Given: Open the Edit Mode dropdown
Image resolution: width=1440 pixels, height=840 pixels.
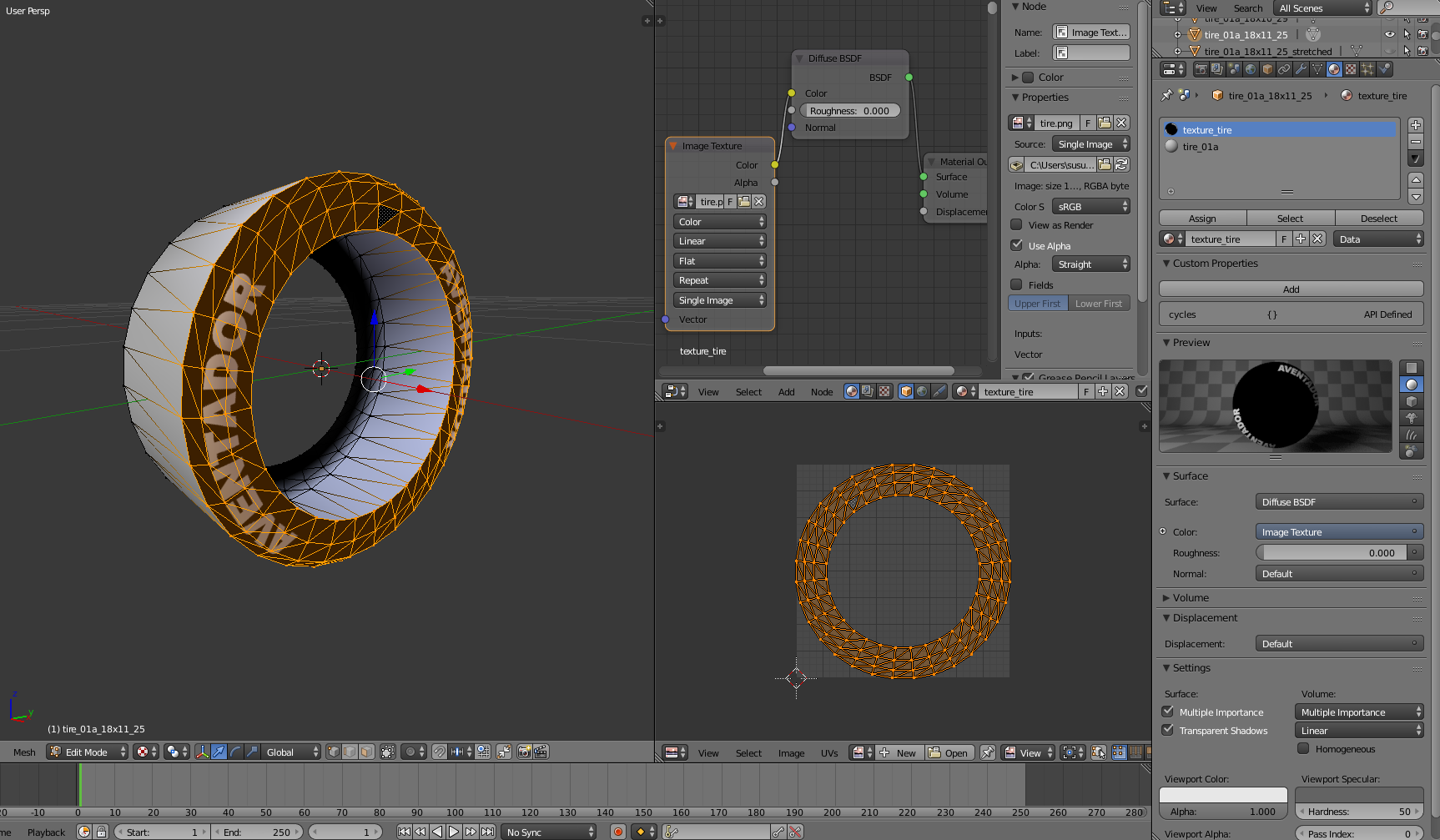Looking at the screenshot, I should pyautogui.click(x=87, y=752).
